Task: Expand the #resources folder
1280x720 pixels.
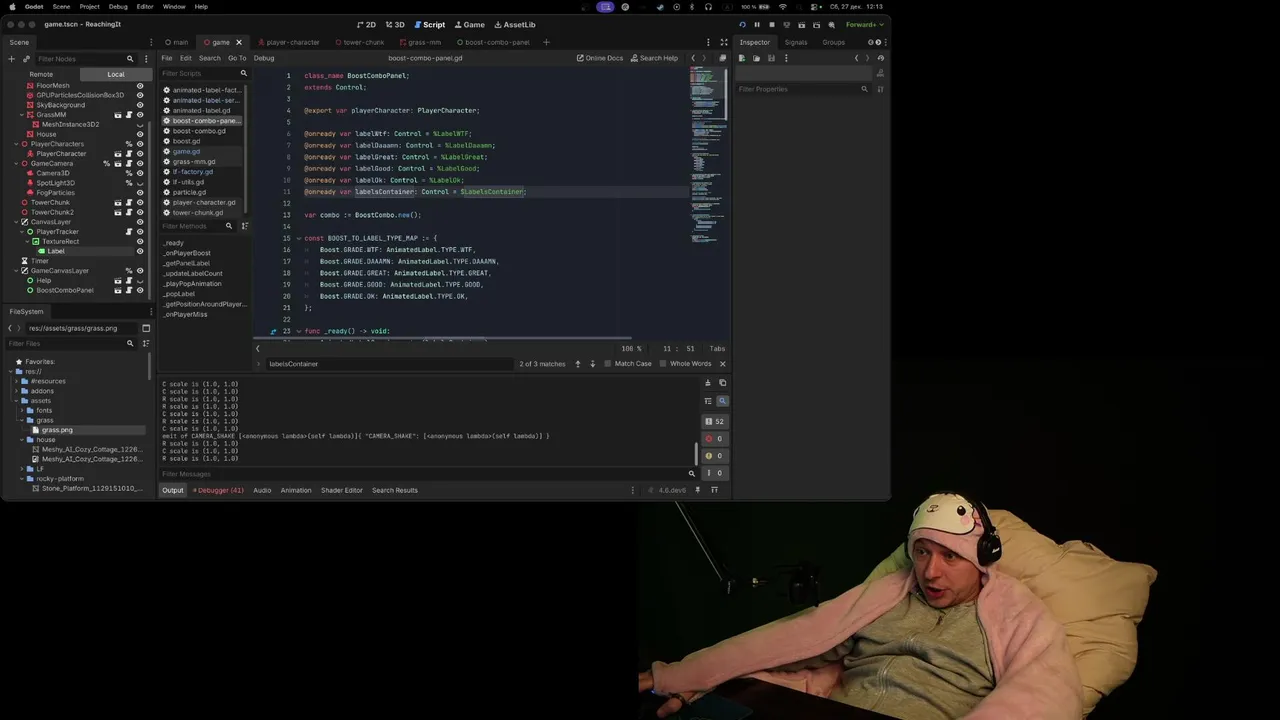Action: coord(16,381)
